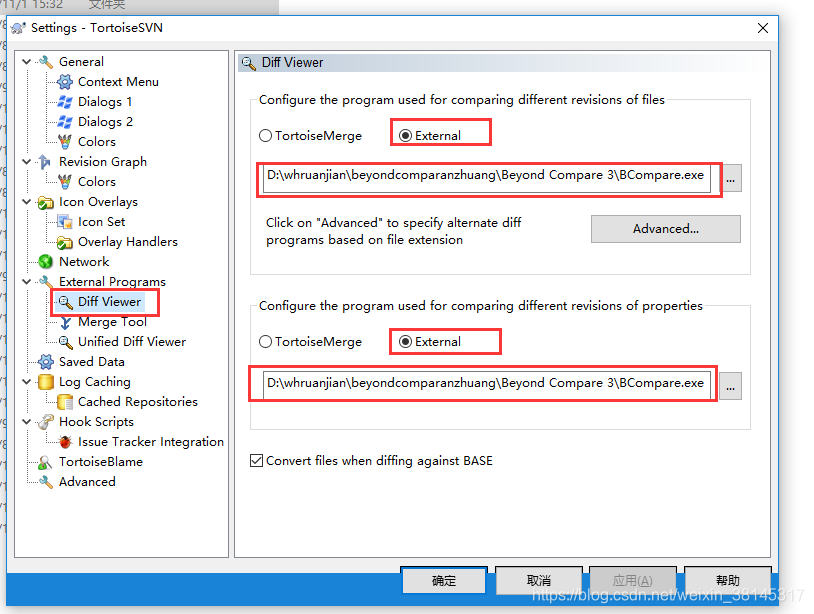Browse for the file diff program
The width and height of the screenshot is (814, 614).
pyautogui.click(x=730, y=179)
